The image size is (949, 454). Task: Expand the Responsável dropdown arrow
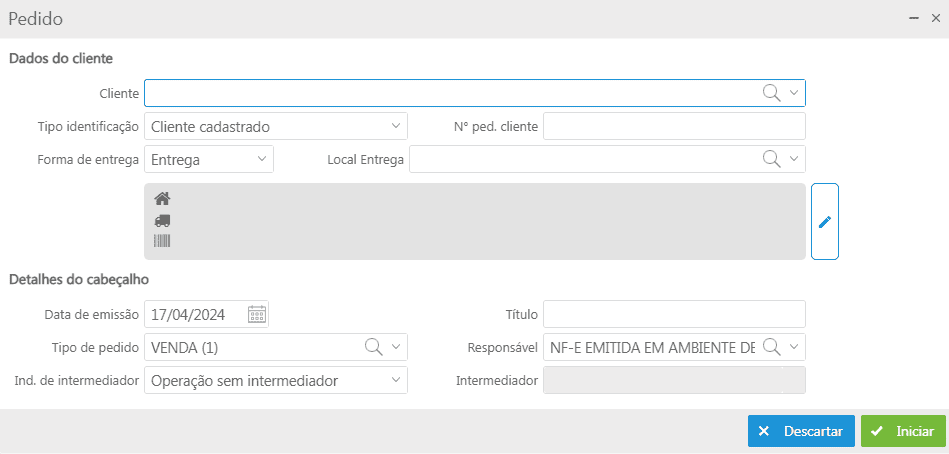click(794, 347)
